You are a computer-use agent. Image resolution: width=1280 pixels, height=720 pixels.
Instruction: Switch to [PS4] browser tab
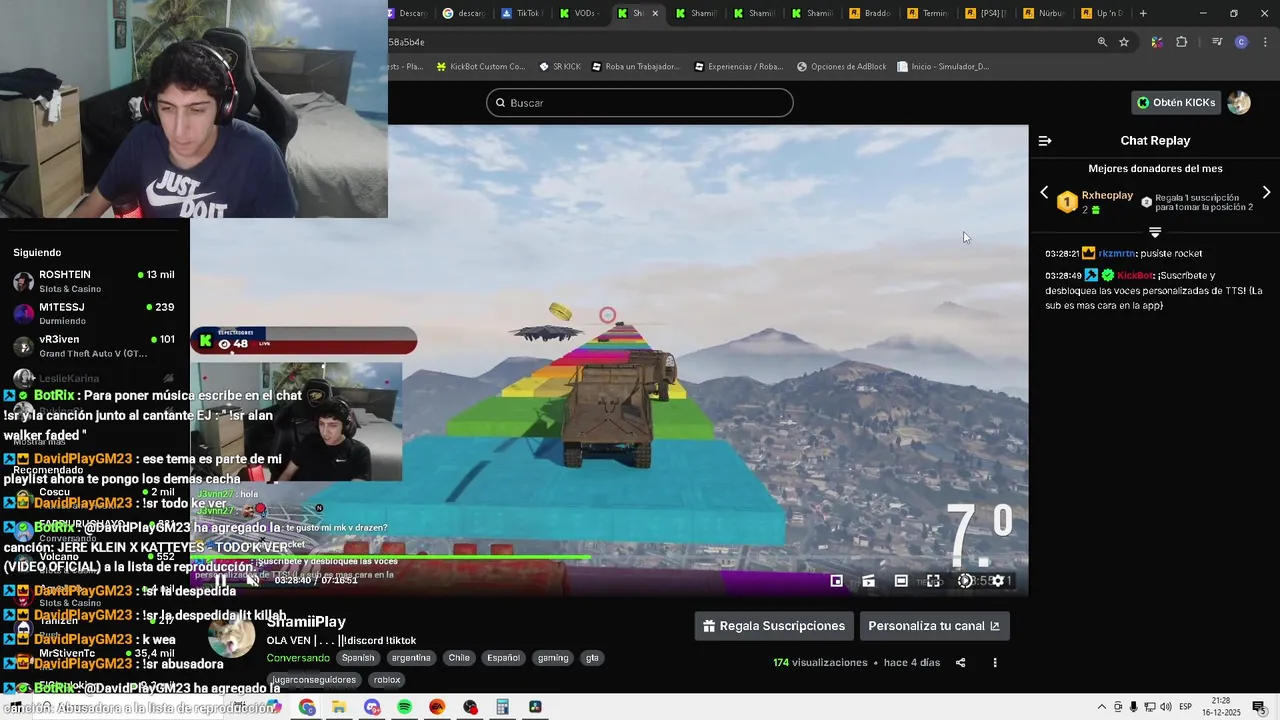(985, 13)
